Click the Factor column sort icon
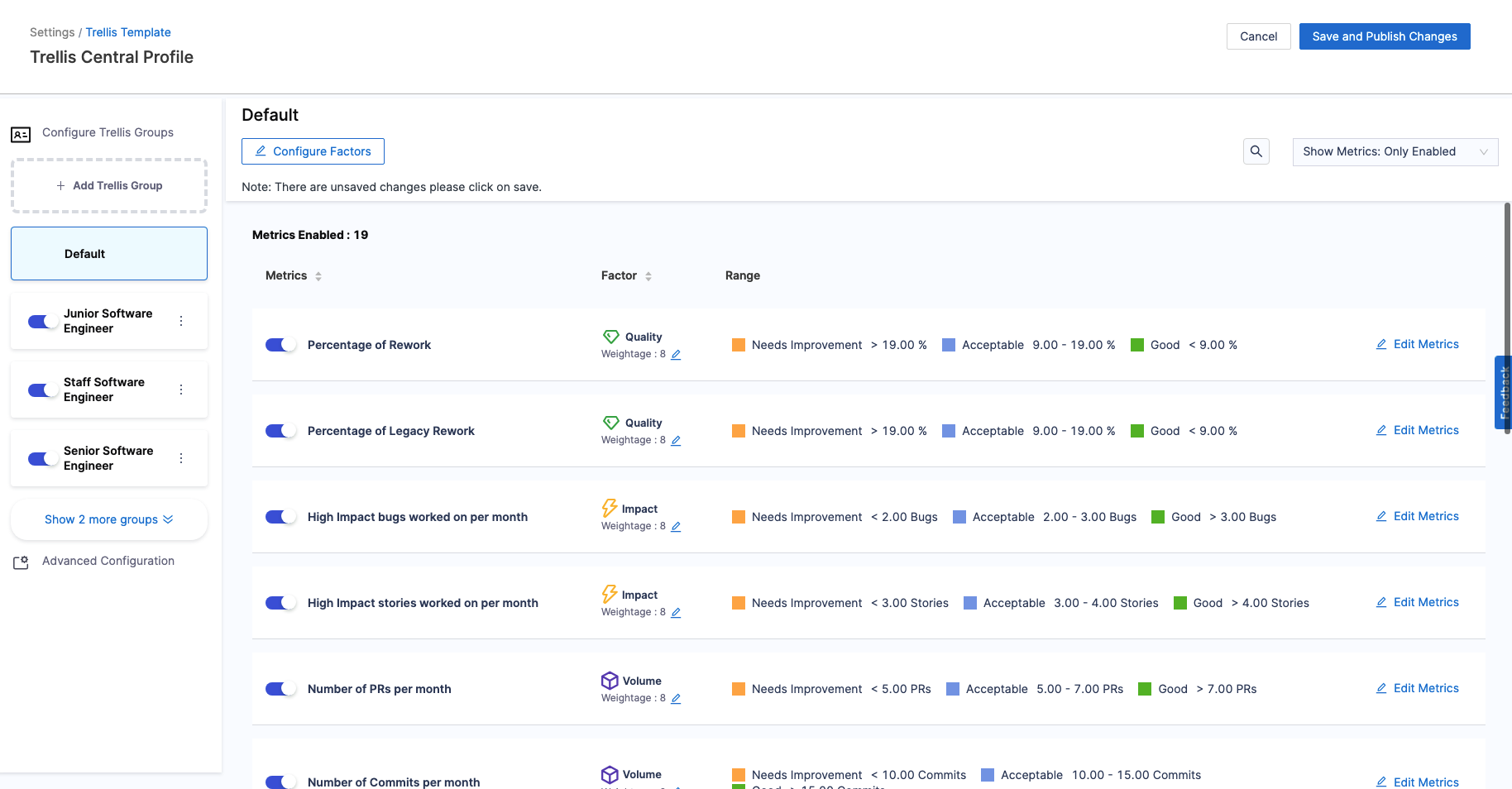This screenshot has height=789, width=1512. coord(648,276)
